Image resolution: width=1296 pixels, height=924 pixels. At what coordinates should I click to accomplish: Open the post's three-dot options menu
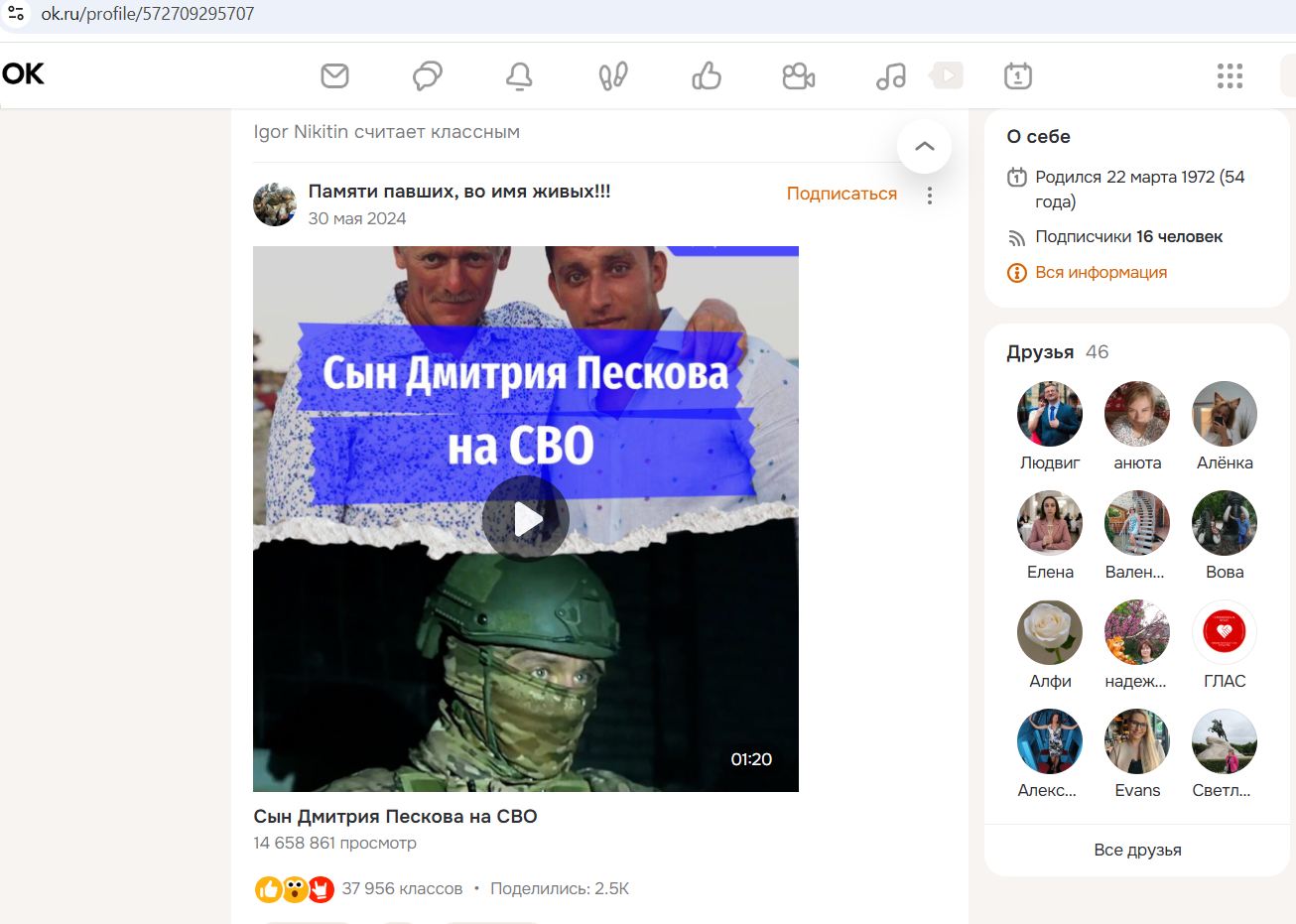pos(930,196)
